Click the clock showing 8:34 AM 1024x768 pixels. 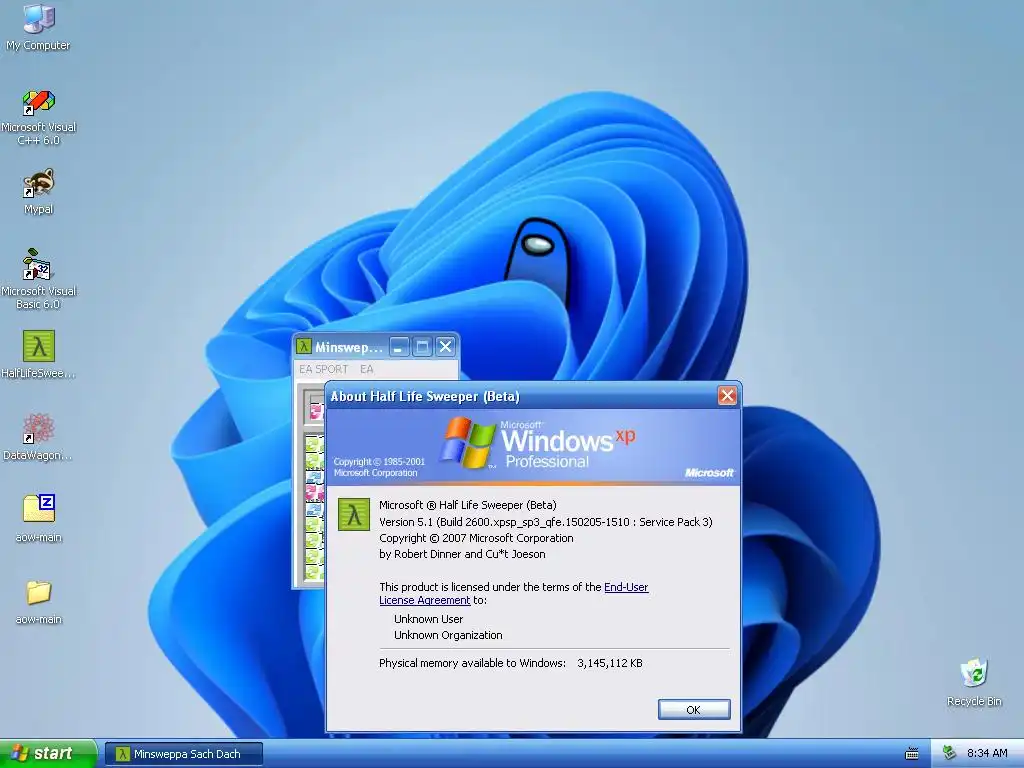pos(987,754)
